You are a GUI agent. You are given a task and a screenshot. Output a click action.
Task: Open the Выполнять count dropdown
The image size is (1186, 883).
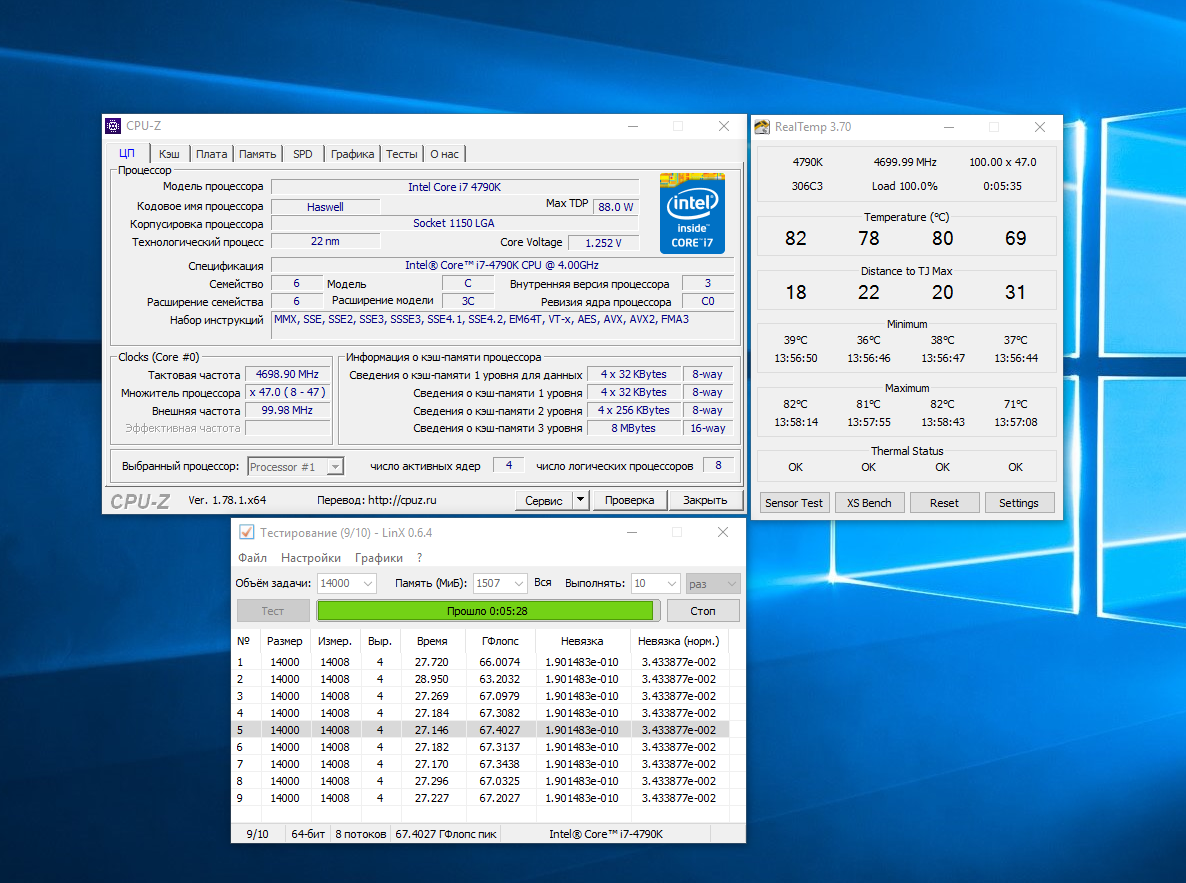pyautogui.click(x=669, y=583)
